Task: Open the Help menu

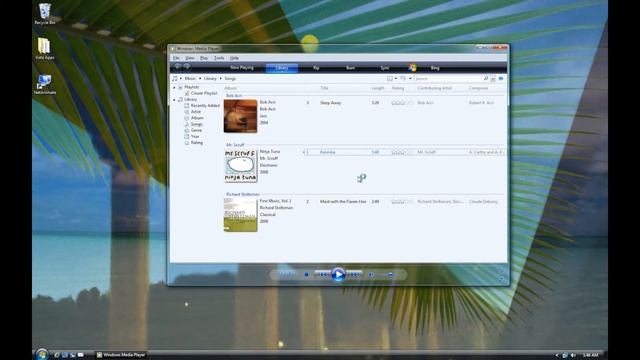Action: coord(234,58)
